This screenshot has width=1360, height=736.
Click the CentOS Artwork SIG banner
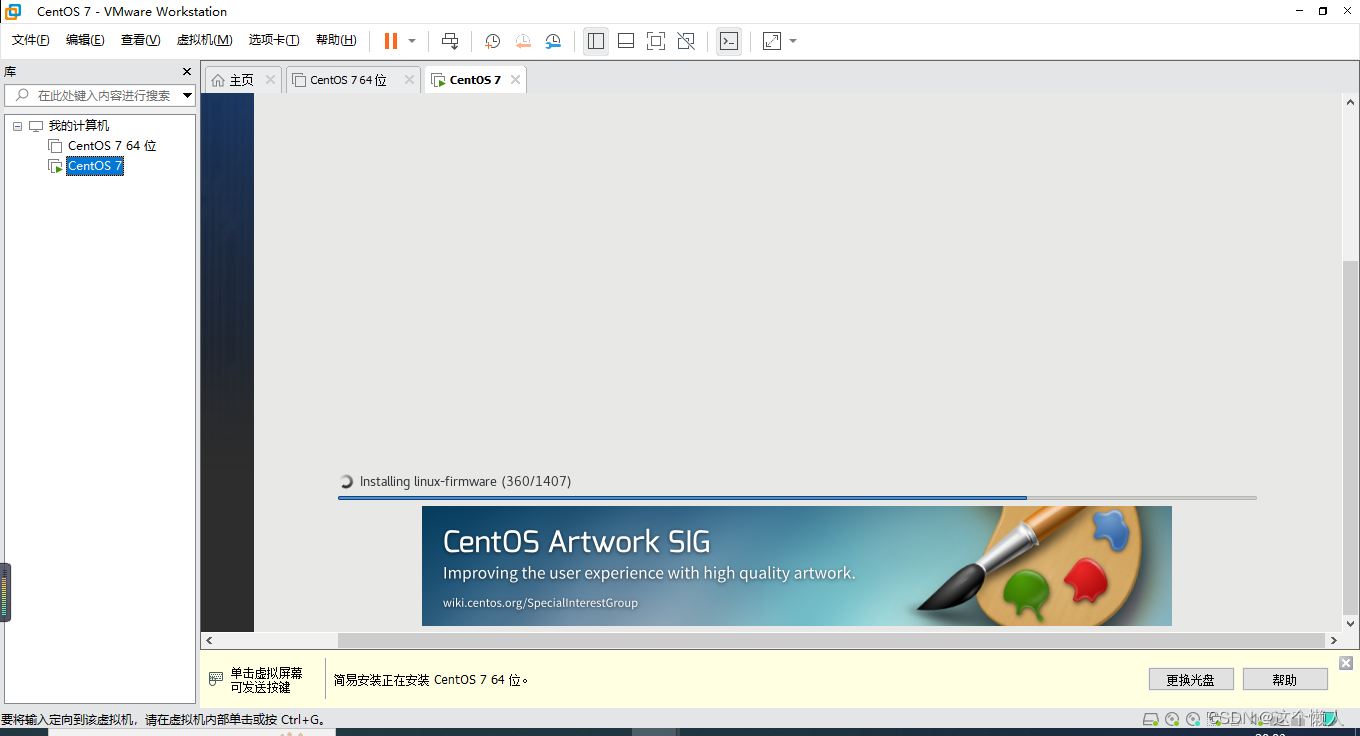pyautogui.click(x=796, y=566)
